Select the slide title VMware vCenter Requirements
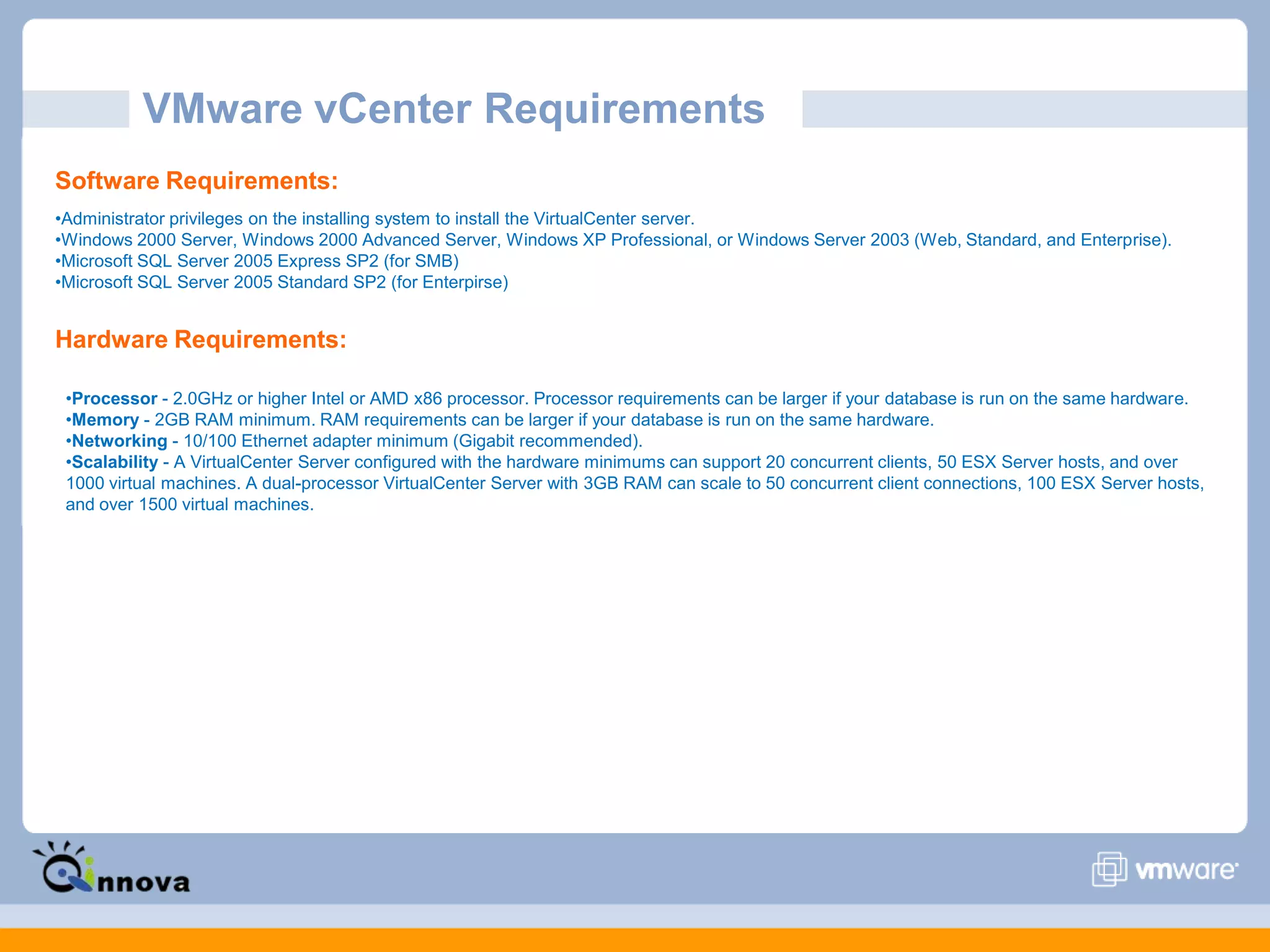 [x=453, y=108]
